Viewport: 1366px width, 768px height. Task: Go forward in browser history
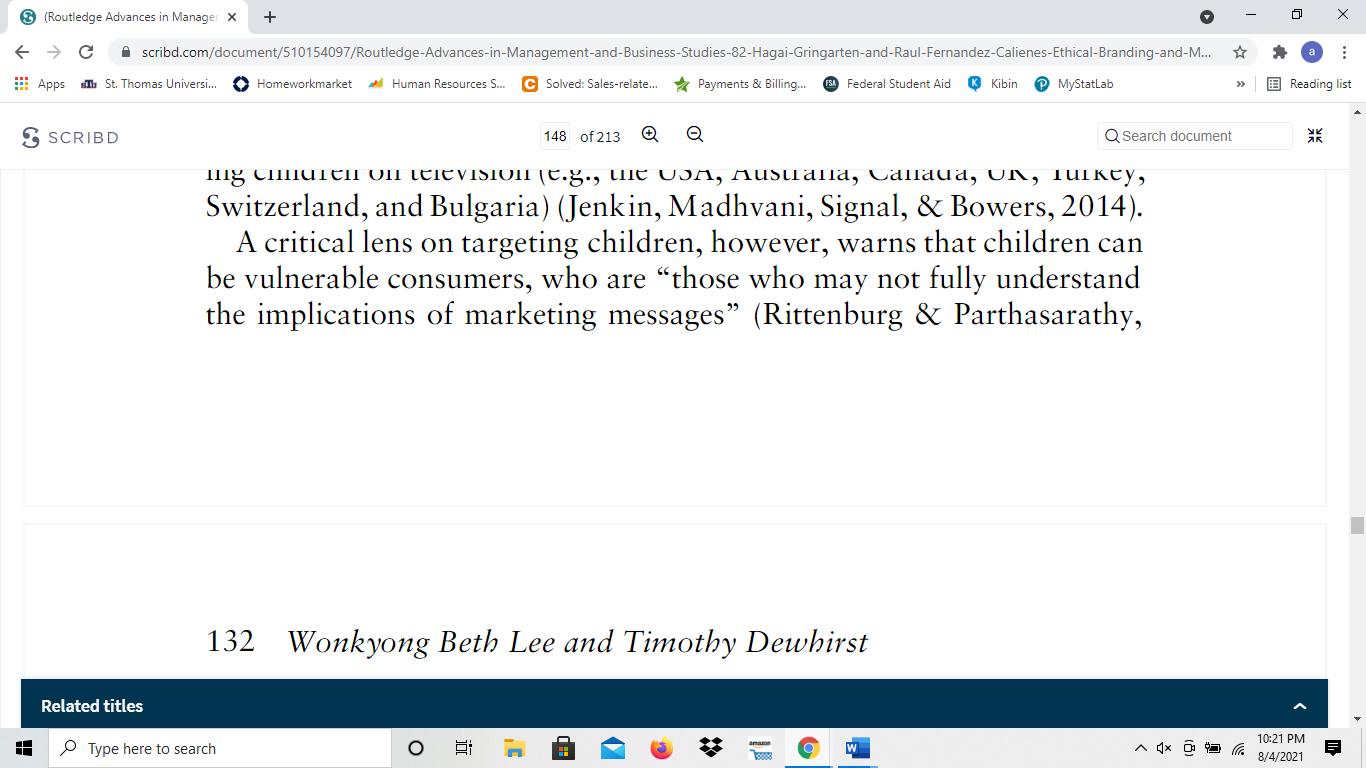tap(54, 52)
